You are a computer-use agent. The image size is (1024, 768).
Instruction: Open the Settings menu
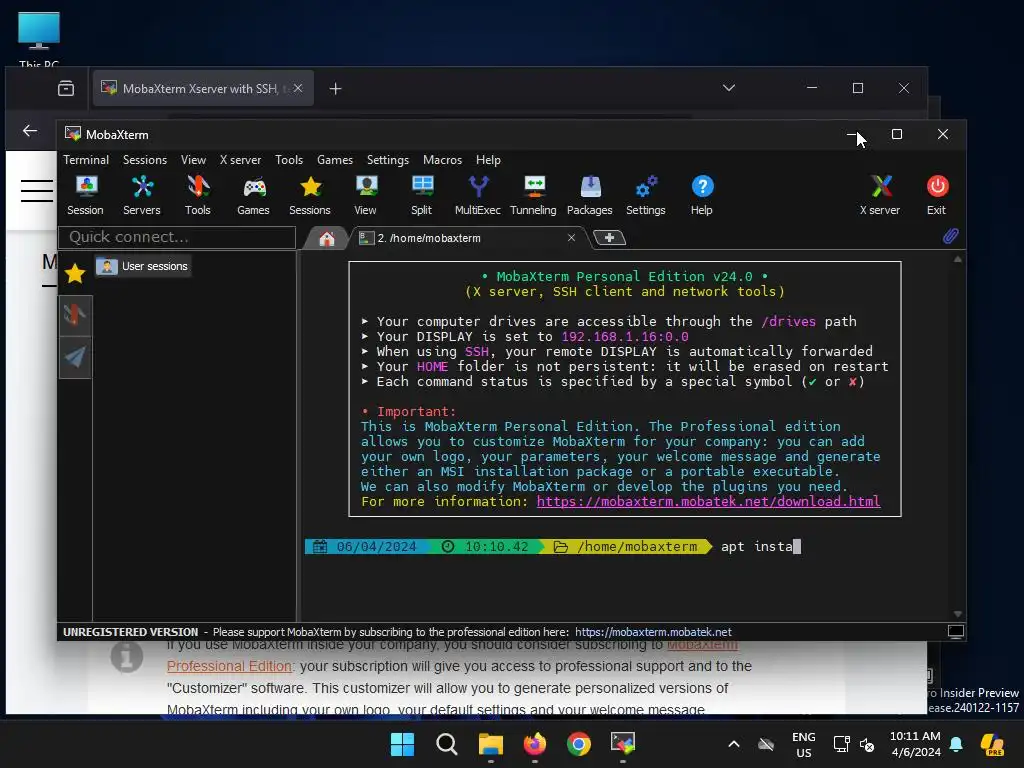388,160
